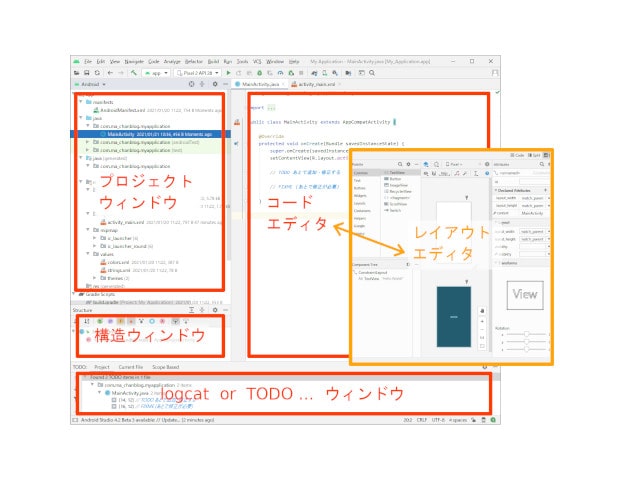Viewport: 640px width, 480px height.
Task: Adjust the first Rotation slider
Action: tap(526, 334)
